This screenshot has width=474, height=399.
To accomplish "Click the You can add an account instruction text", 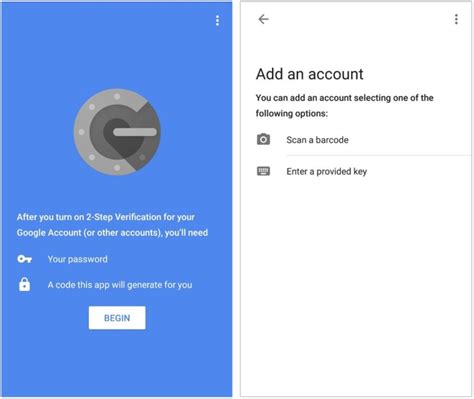I will 344,105.
